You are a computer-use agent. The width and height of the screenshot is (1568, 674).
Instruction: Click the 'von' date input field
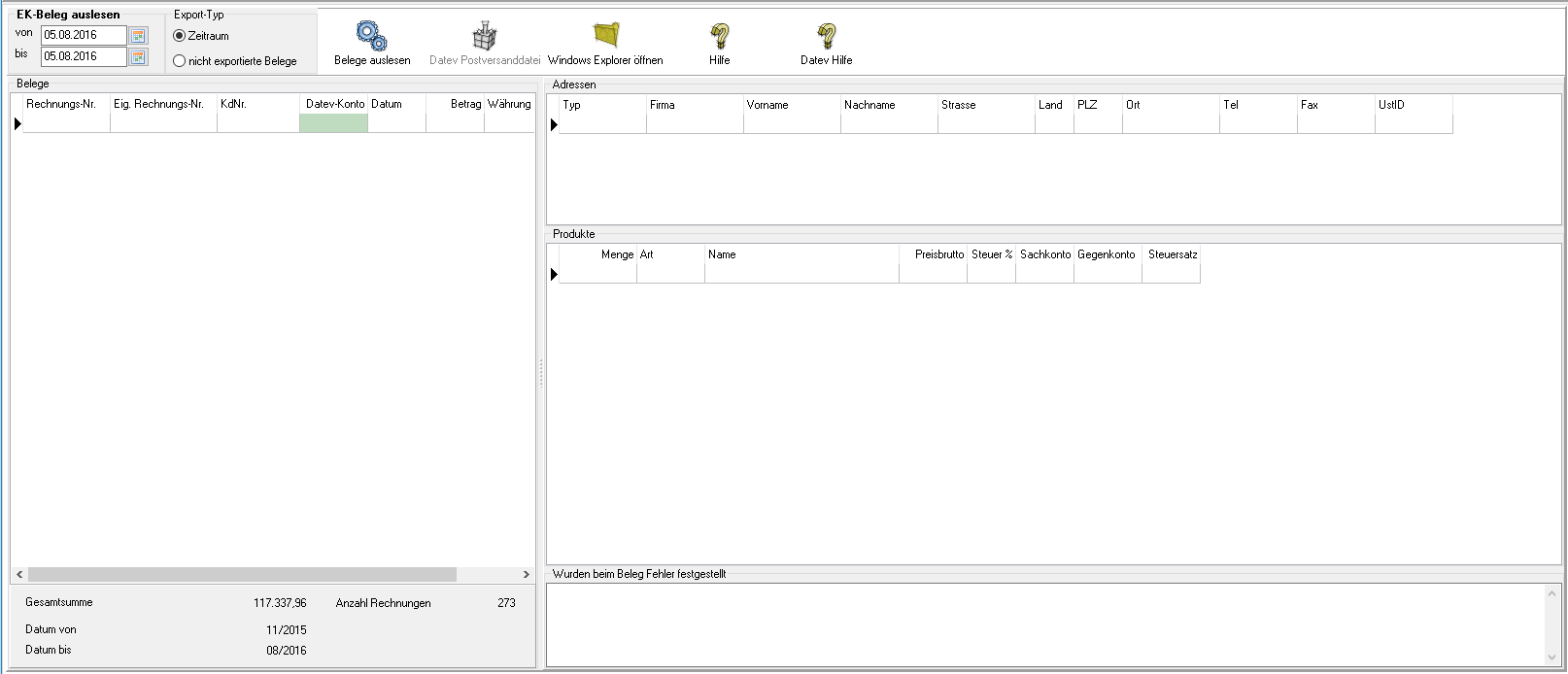tap(84, 36)
